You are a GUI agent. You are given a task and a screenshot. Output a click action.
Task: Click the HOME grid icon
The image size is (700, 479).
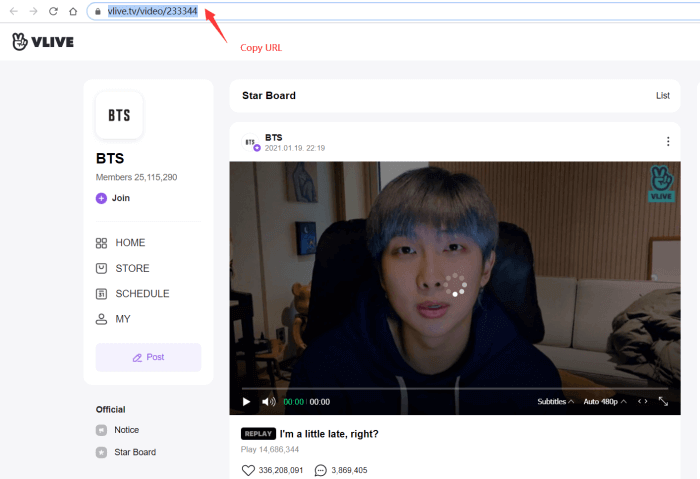click(101, 243)
